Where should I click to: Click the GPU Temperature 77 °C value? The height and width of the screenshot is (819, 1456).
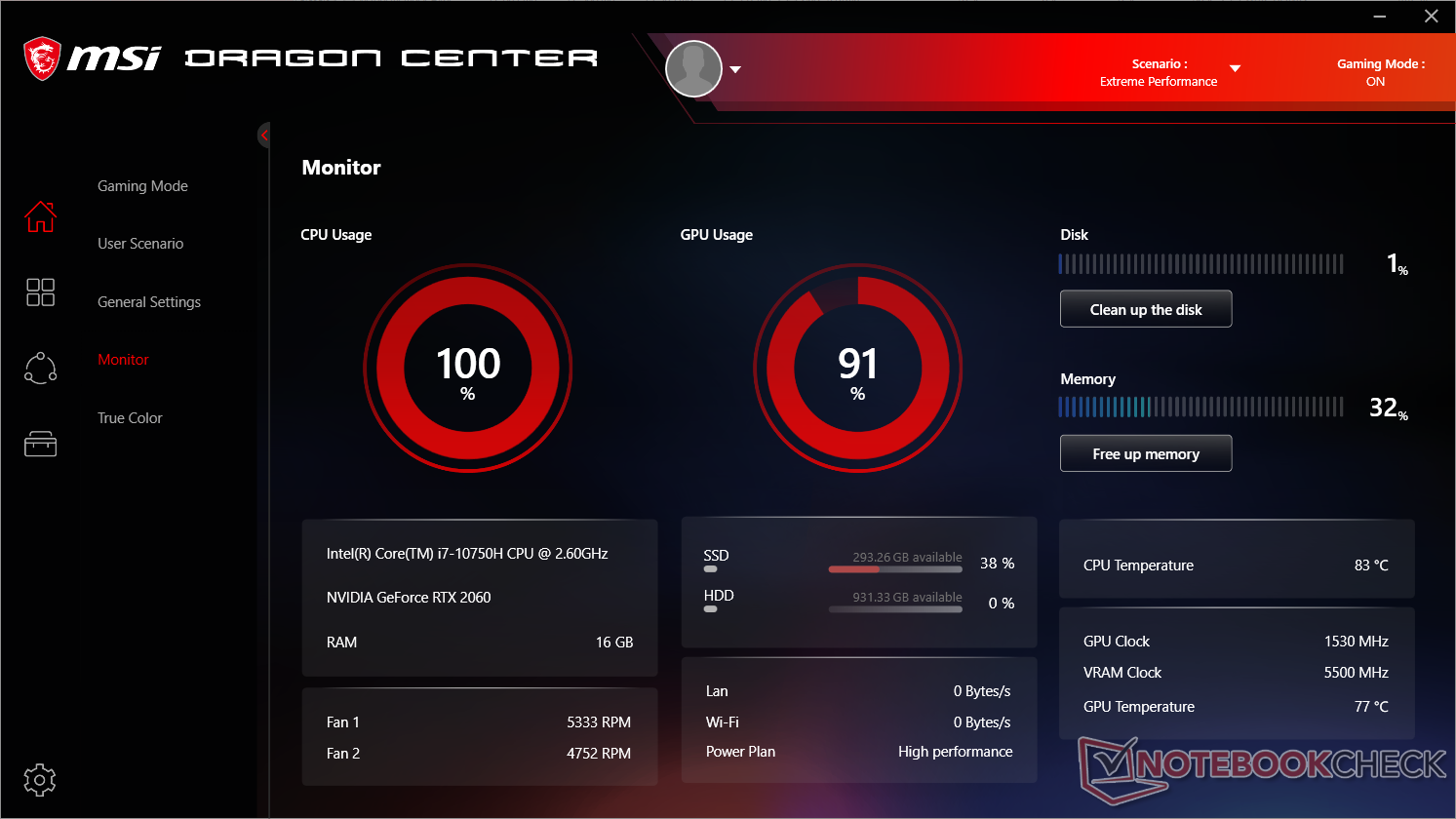(x=1371, y=707)
